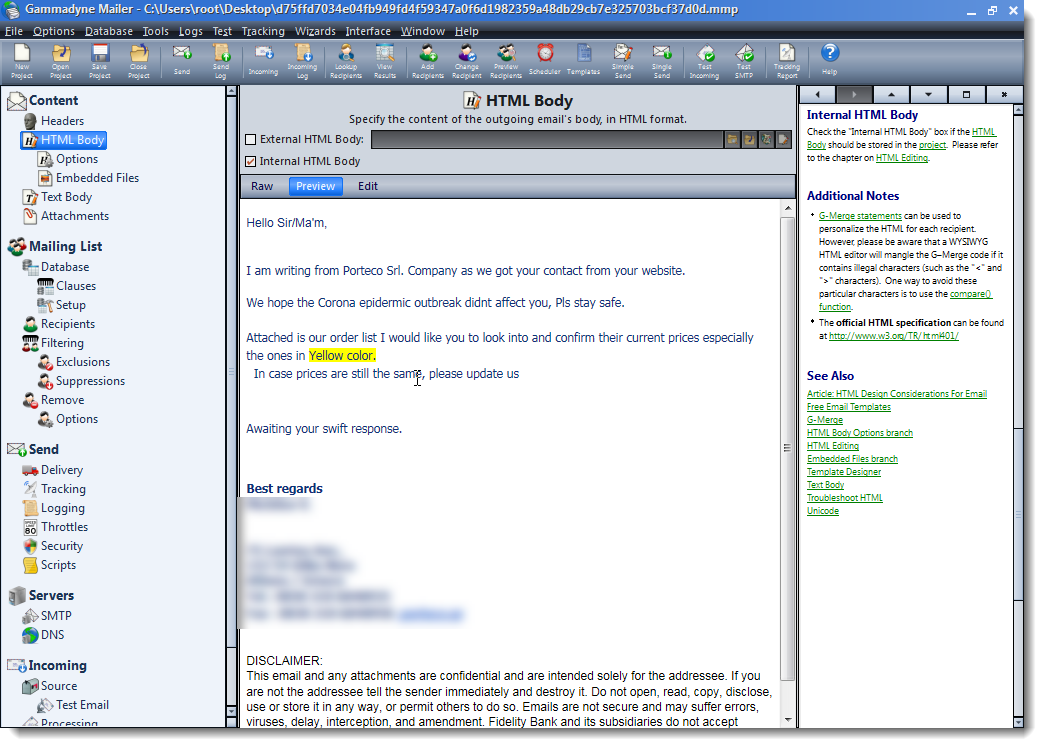Click the External HTML Body path field

coord(547,139)
